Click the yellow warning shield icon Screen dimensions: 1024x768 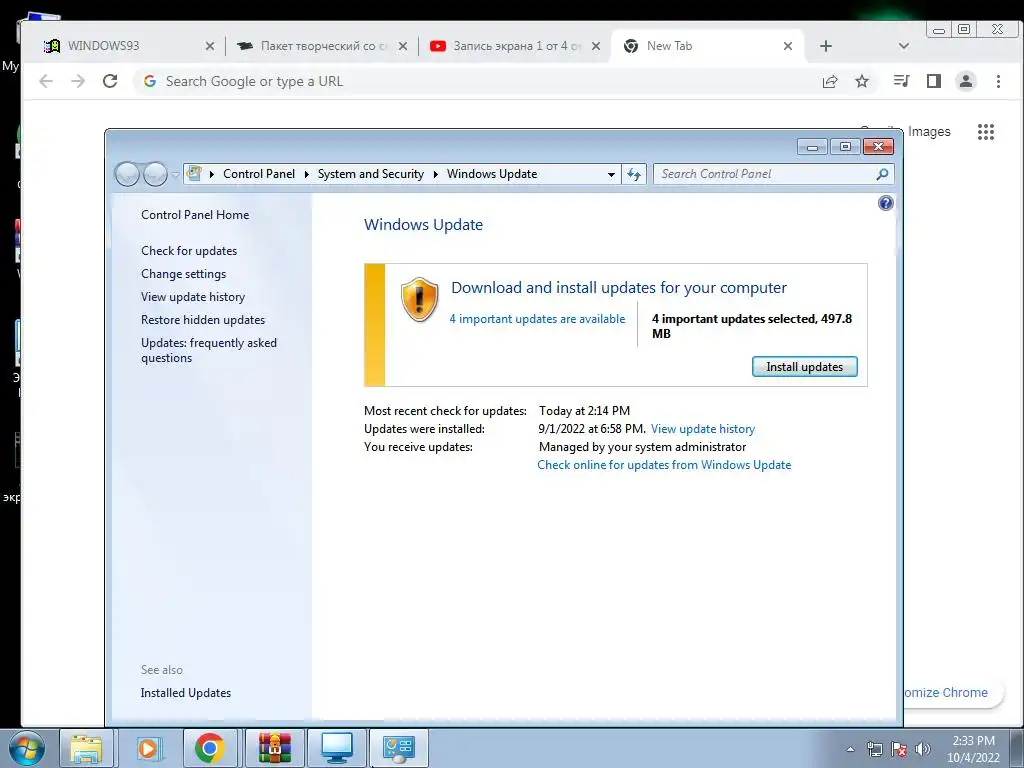point(419,299)
